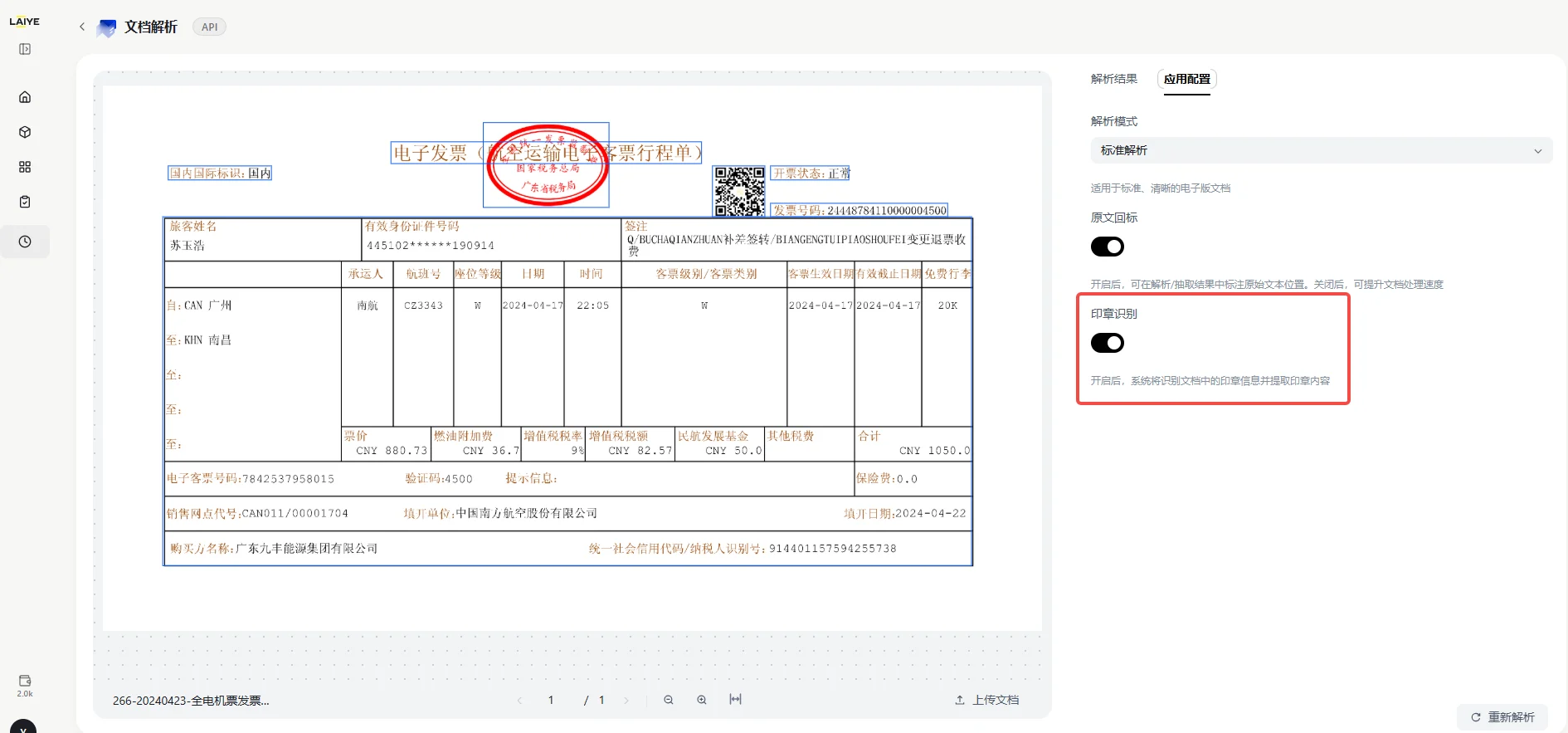Click the 提示信息: label on invoice
This screenshot has height=733, width=1568.
(532, 479)
